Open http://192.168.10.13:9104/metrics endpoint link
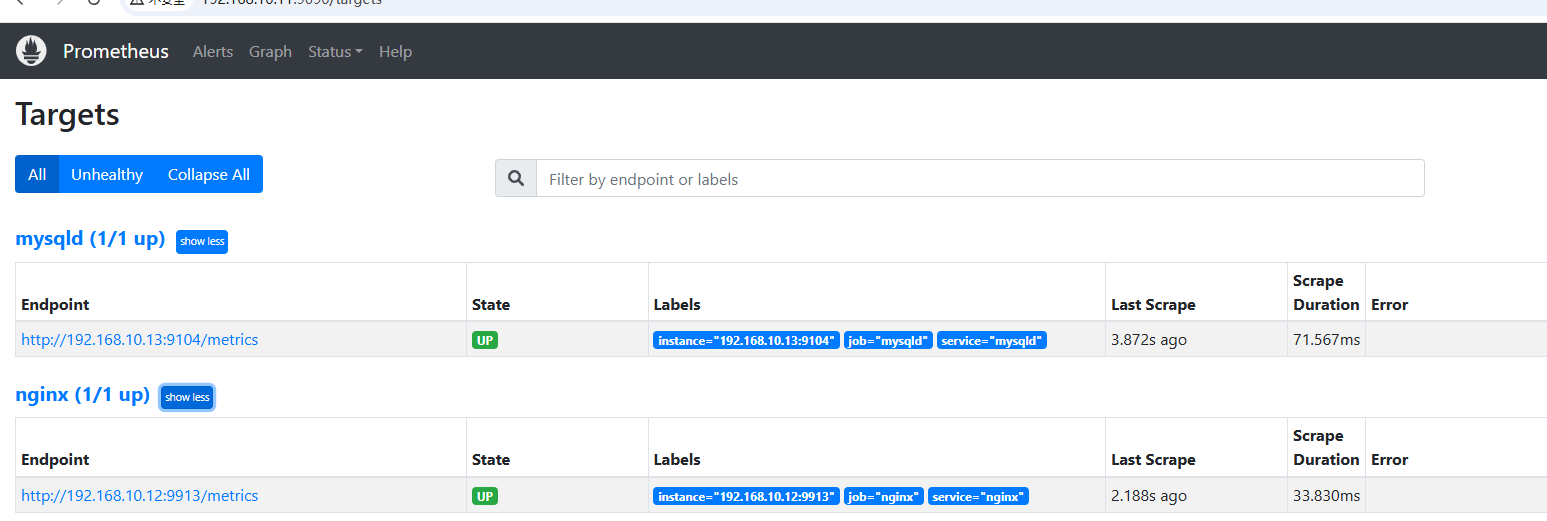Screen dimensions: 1547x521 pyautogui.click(x=140, y=339)
